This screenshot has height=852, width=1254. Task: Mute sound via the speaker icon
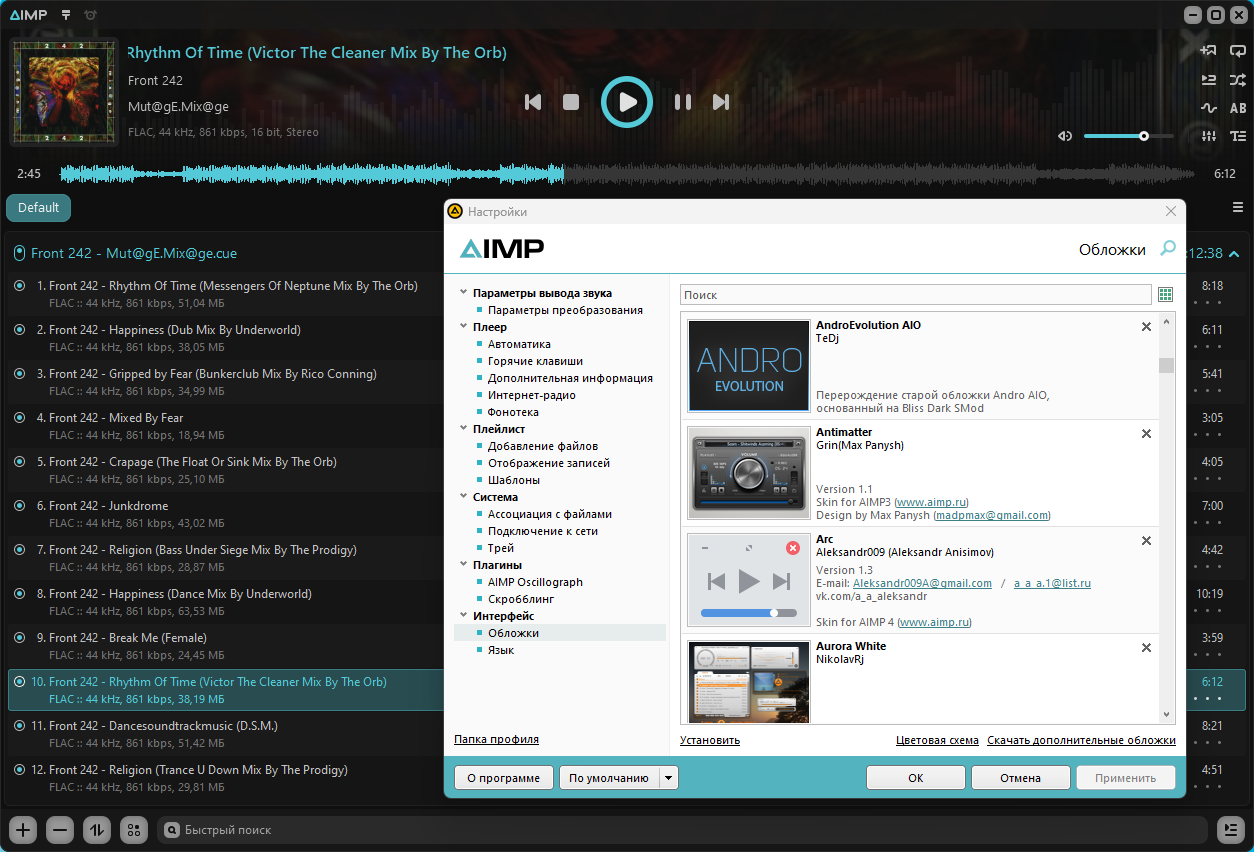[1065, 136]
